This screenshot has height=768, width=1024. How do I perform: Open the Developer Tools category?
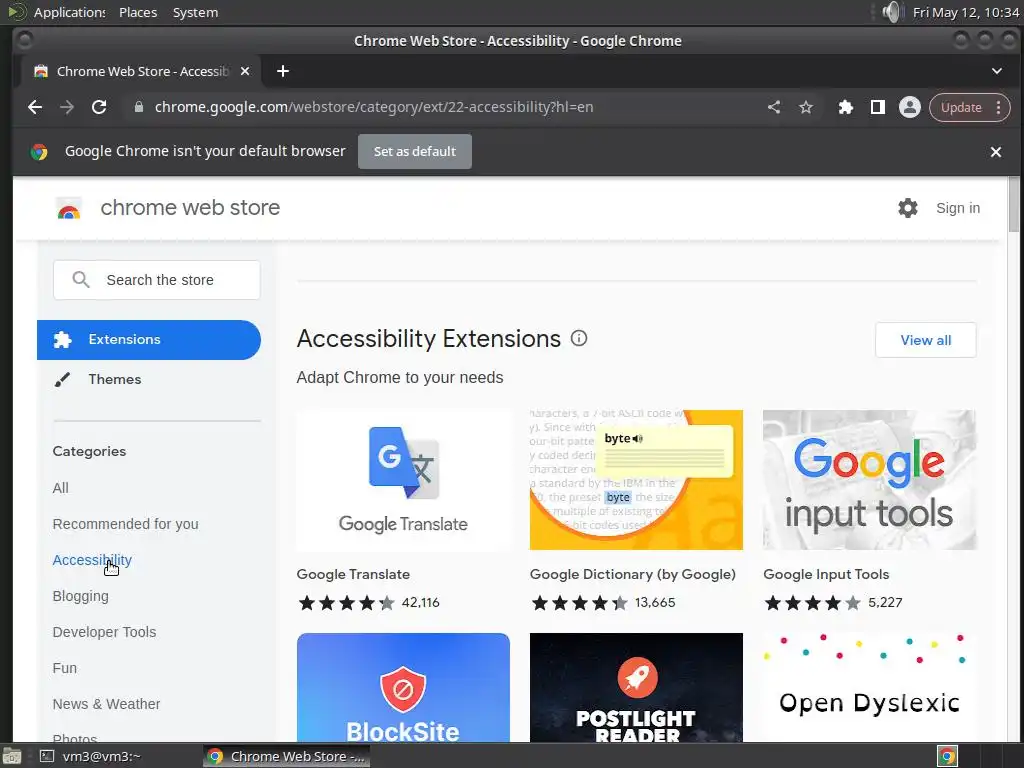(104, 632)
